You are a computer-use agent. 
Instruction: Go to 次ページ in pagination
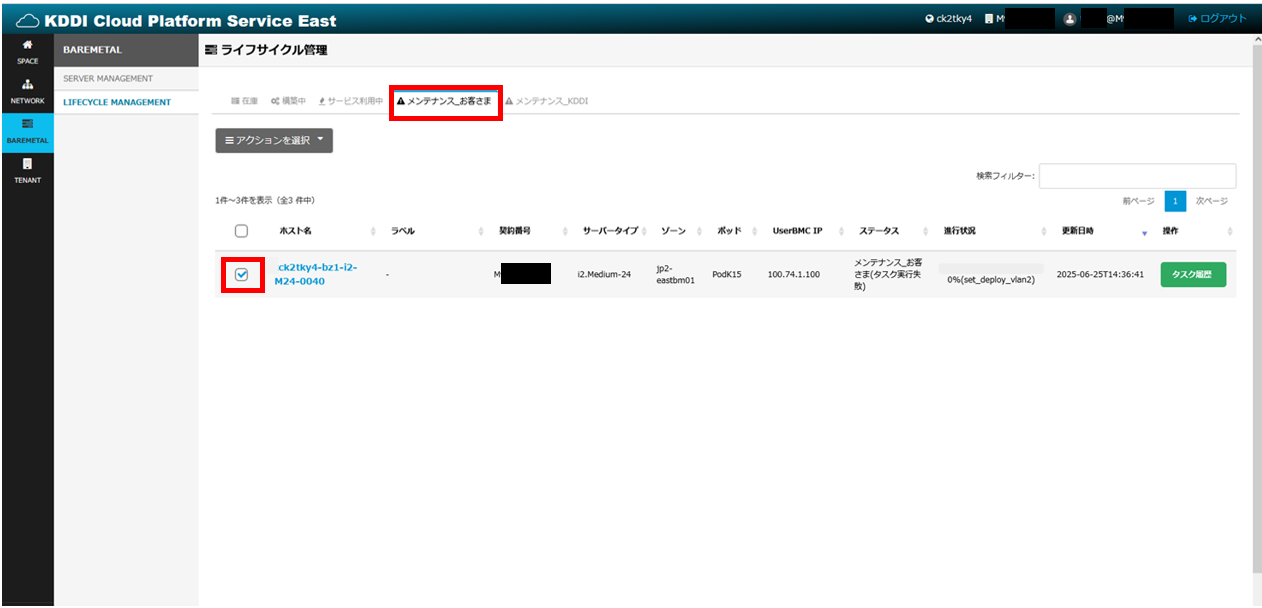pyautogui.click(x=1211, y=201)
